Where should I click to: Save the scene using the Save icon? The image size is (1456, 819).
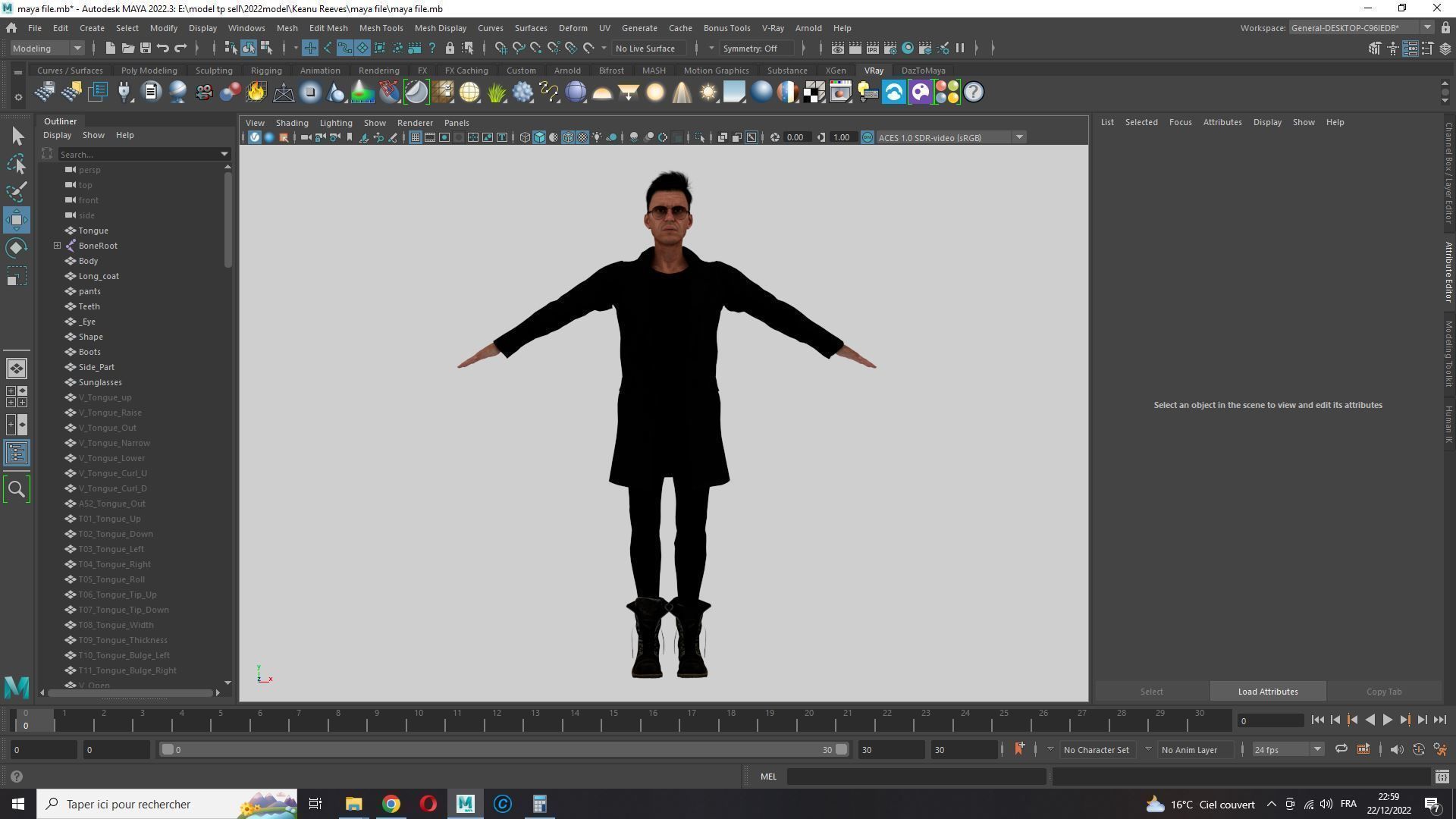pyautogui.click(x=144, y=48)
